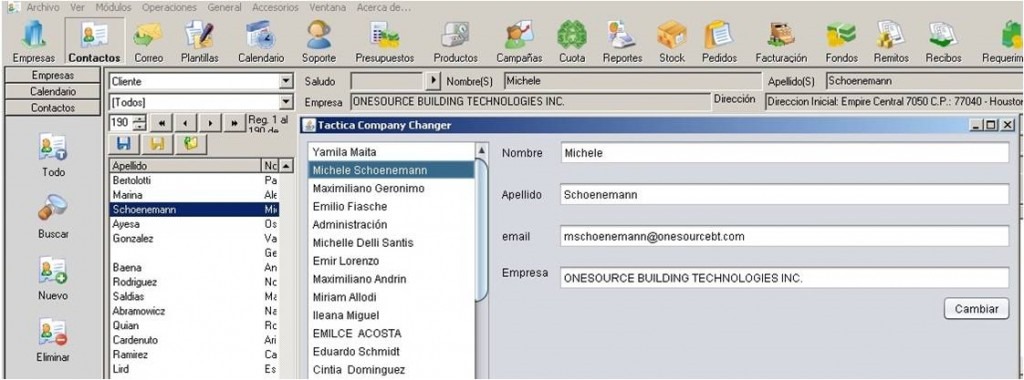
Task: Click the Nuevo contact icon
Action: pyautogui.click(x=53, y=270)
